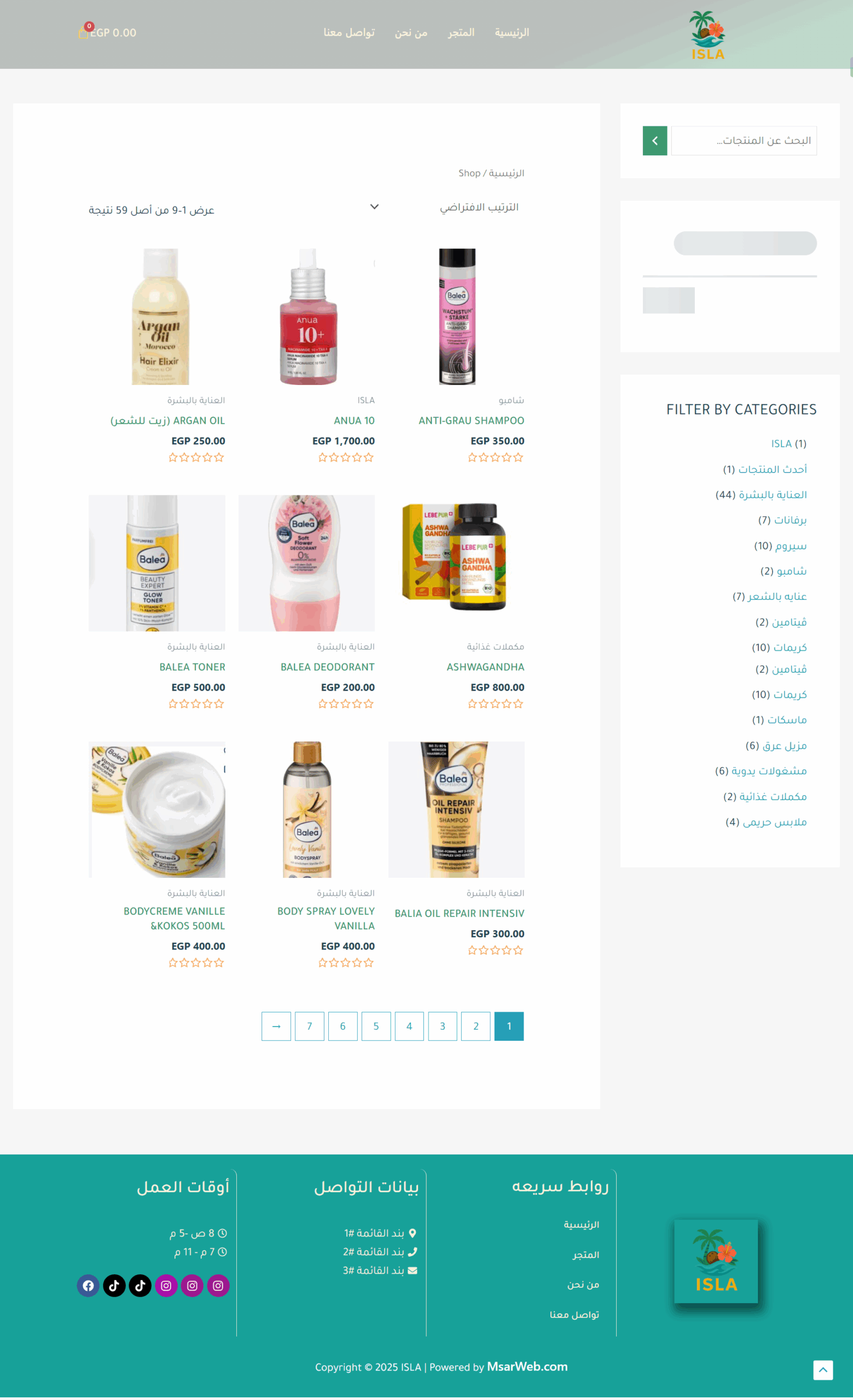Filter by the سيروم category
853x1400 pixels.
coord(791,545)
